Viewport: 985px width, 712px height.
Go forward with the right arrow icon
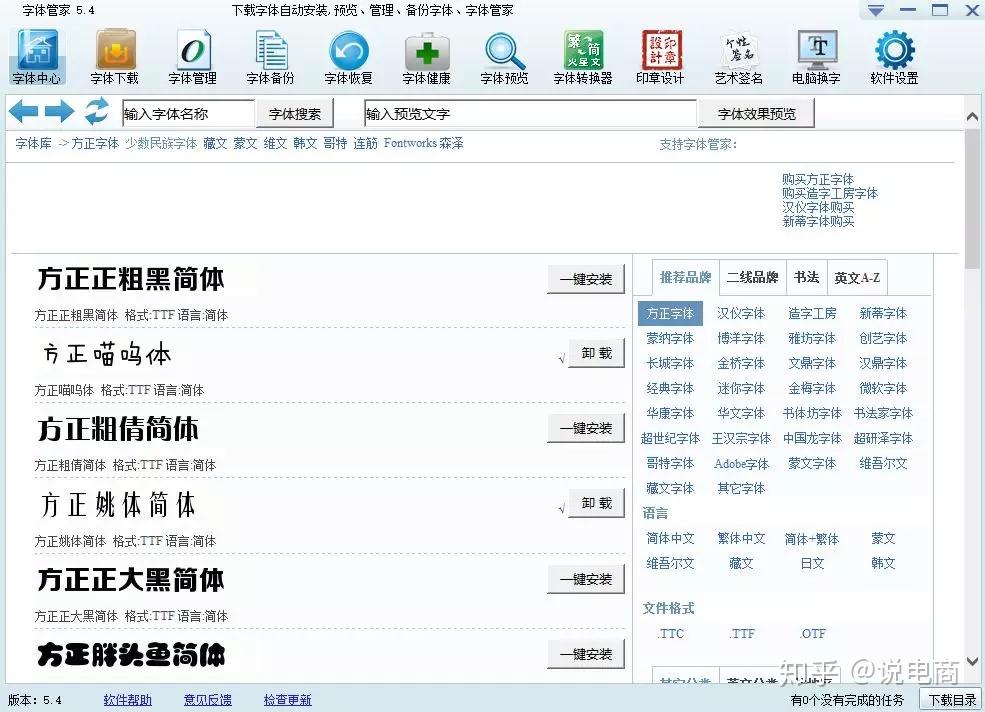(x=60, y=112)
